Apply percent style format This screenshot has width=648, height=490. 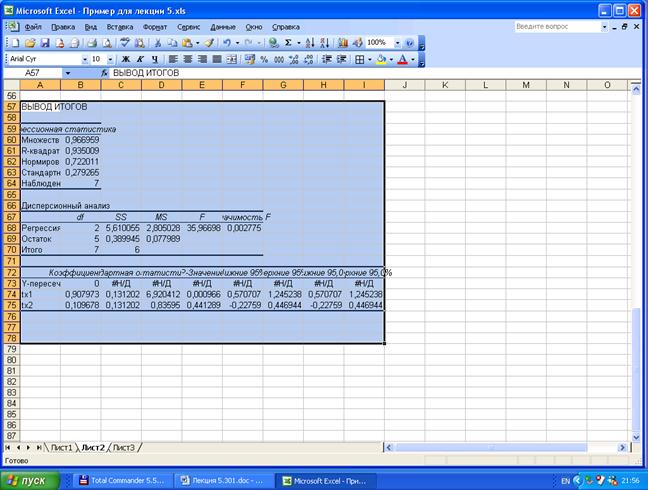[x=264, y=59]
